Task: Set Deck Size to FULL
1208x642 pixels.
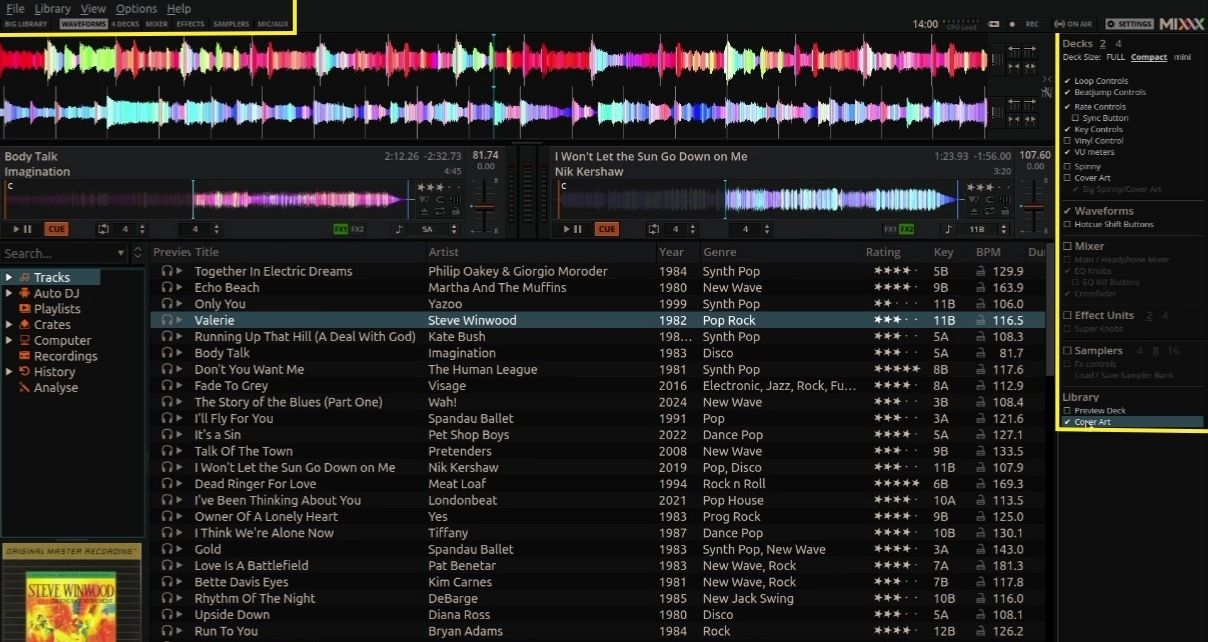Action: [1117, 57]
